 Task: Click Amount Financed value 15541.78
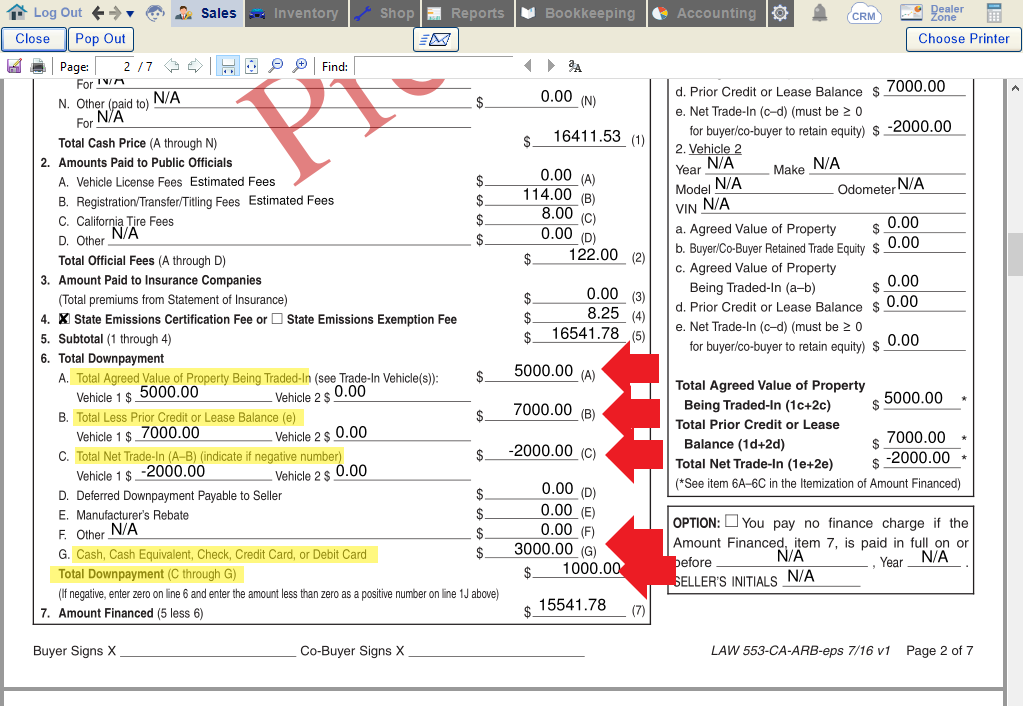point(572,606)
